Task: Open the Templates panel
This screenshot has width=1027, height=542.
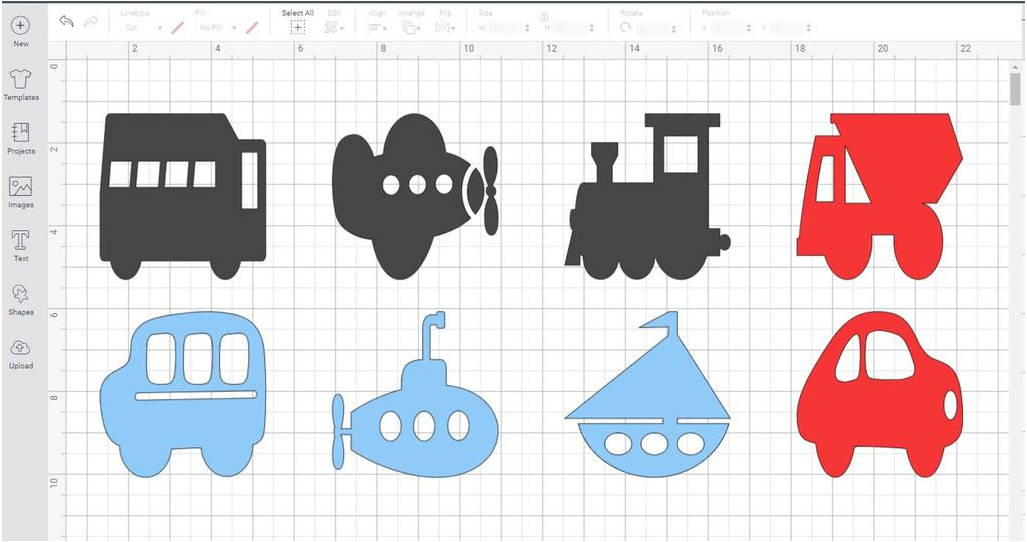Action: pyautogui.click(x=20, y=85)
